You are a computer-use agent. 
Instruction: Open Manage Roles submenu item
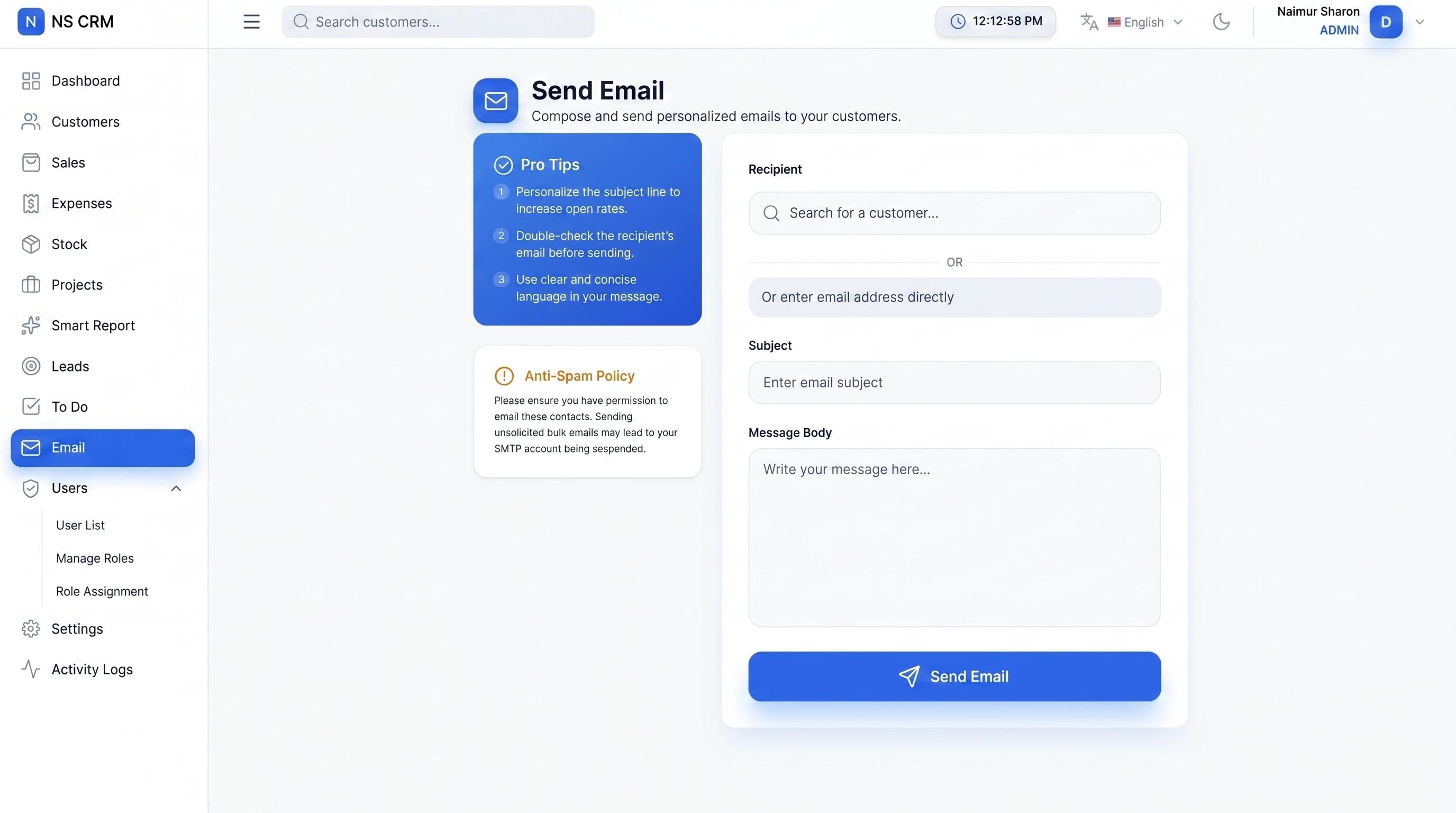(95, 558)
